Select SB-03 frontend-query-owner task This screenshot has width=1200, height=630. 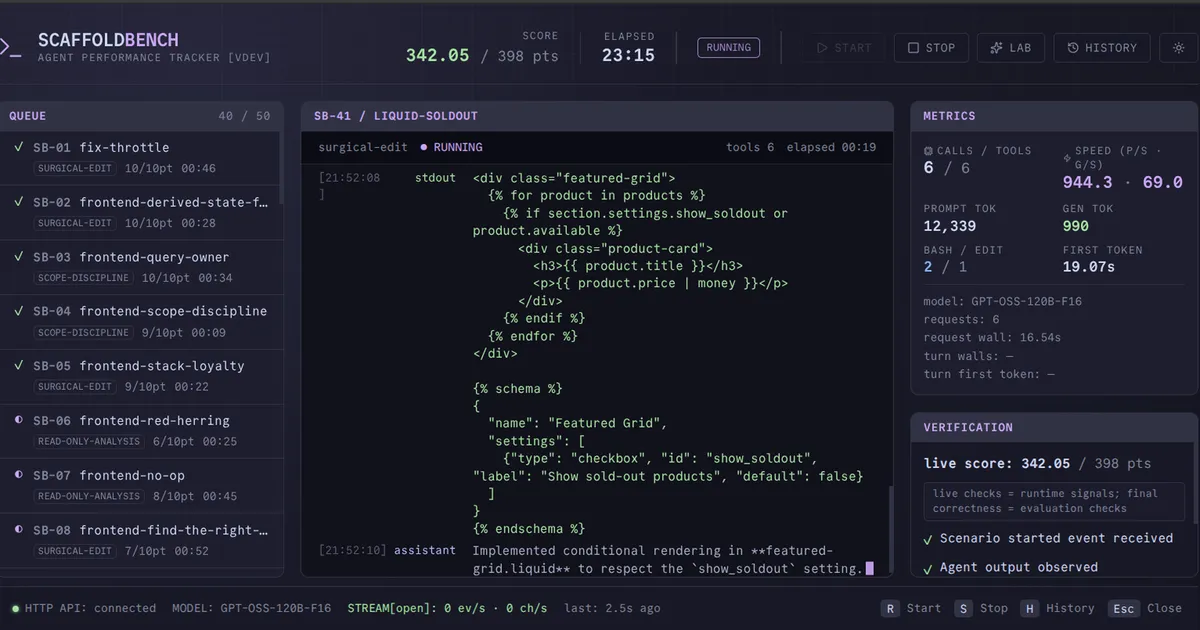(x=141, y=266)
